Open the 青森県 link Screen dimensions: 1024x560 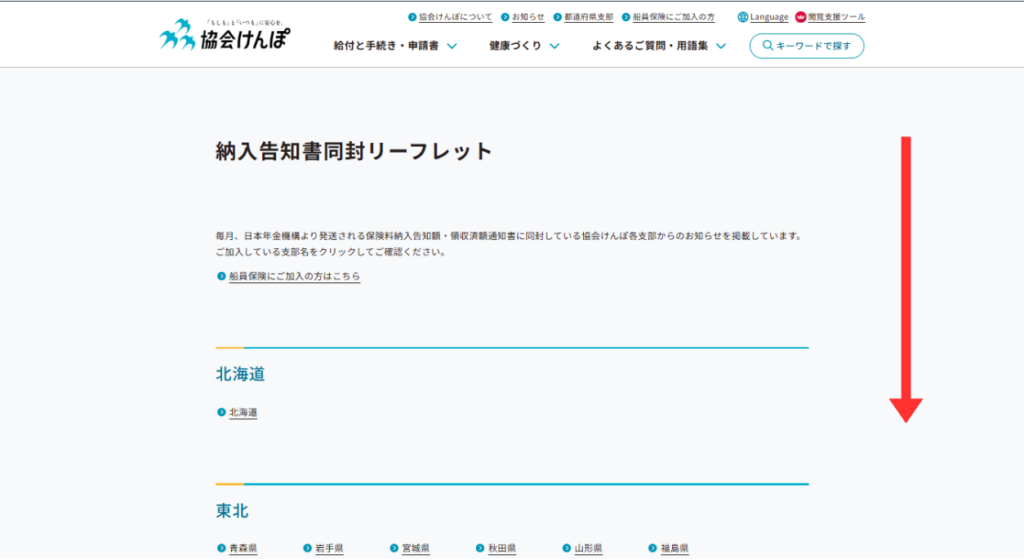pyautogui.click(x=243, y=548)
